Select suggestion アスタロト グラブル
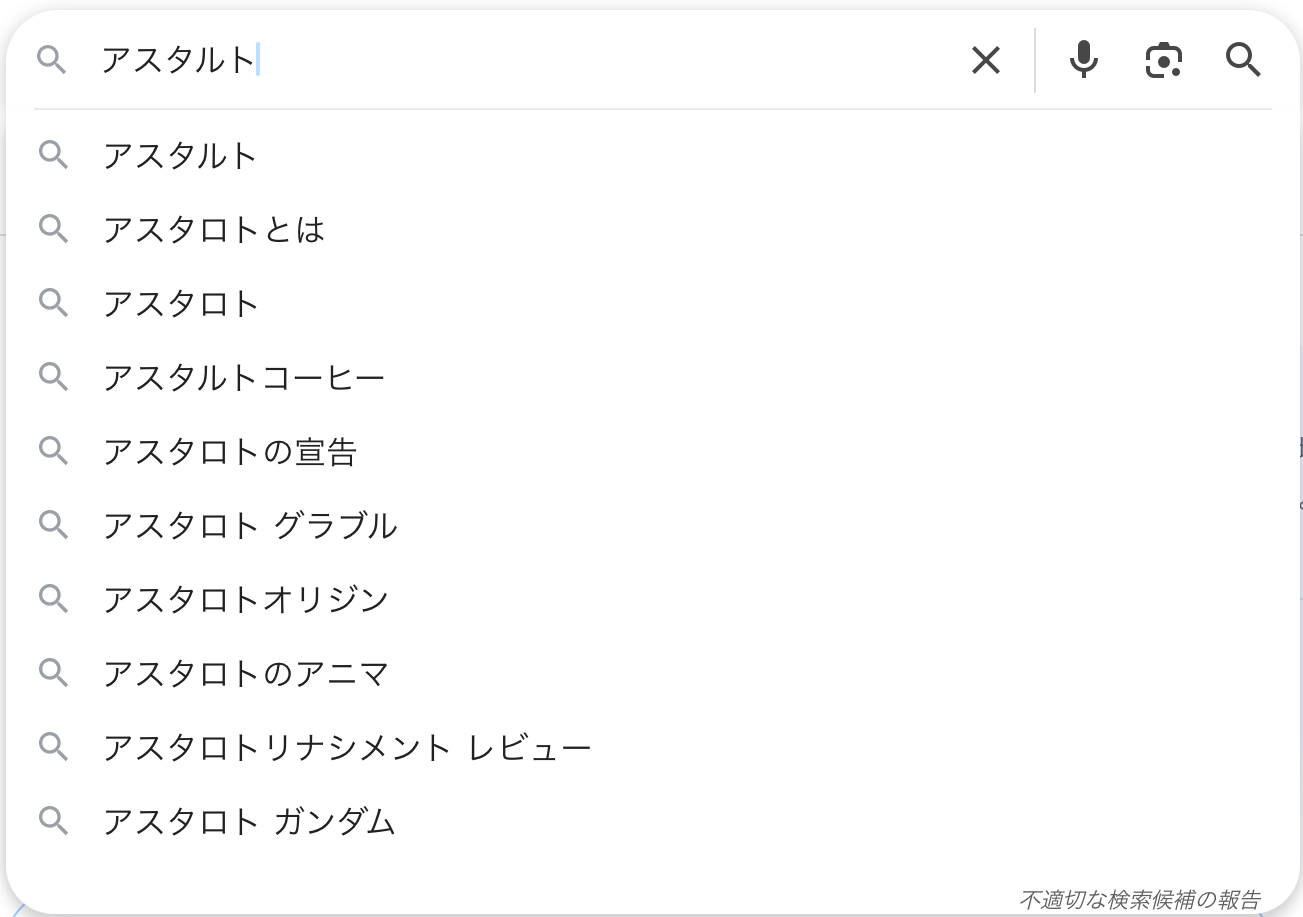This screenshot has height=917, width=1303. 250,526
